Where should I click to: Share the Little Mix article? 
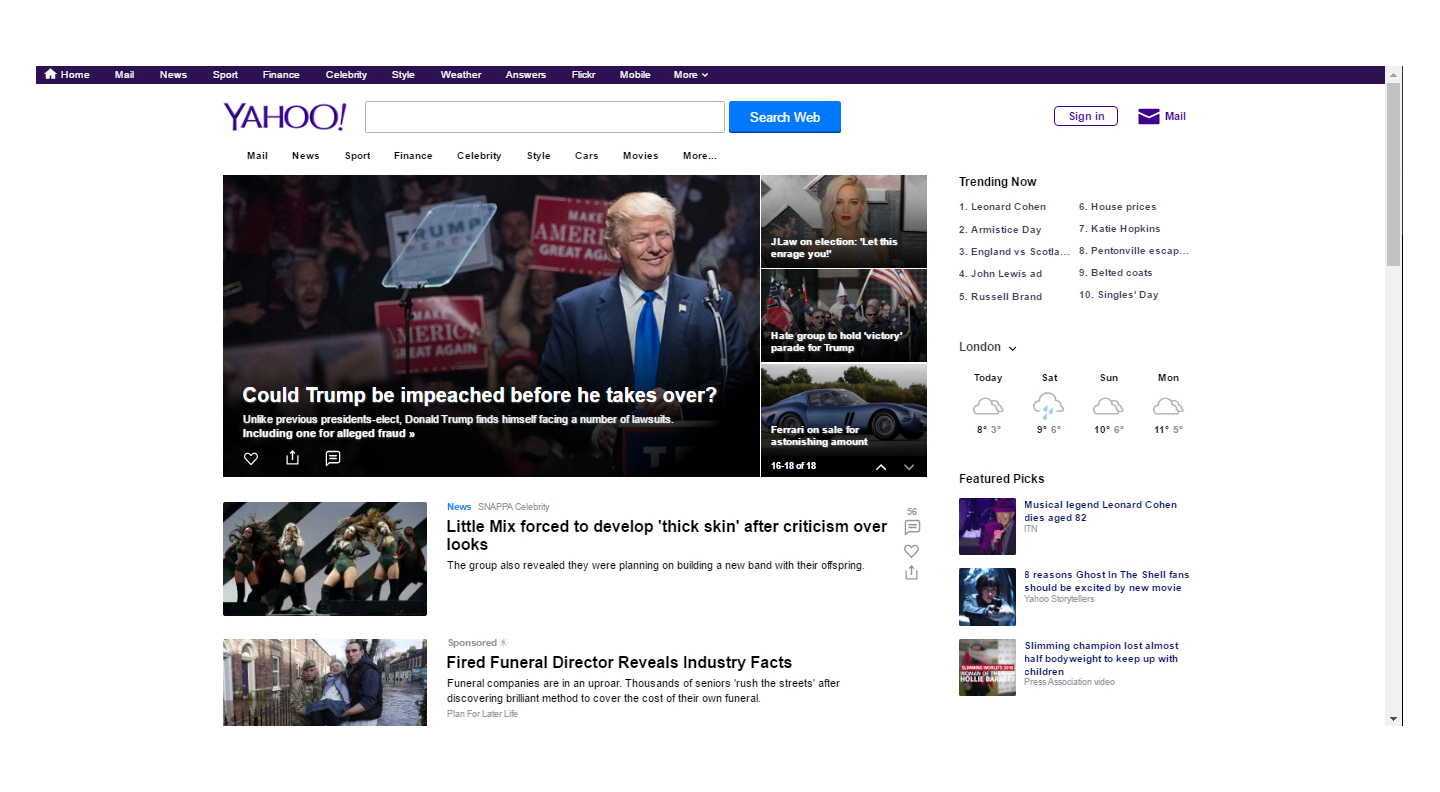point(911,572)
